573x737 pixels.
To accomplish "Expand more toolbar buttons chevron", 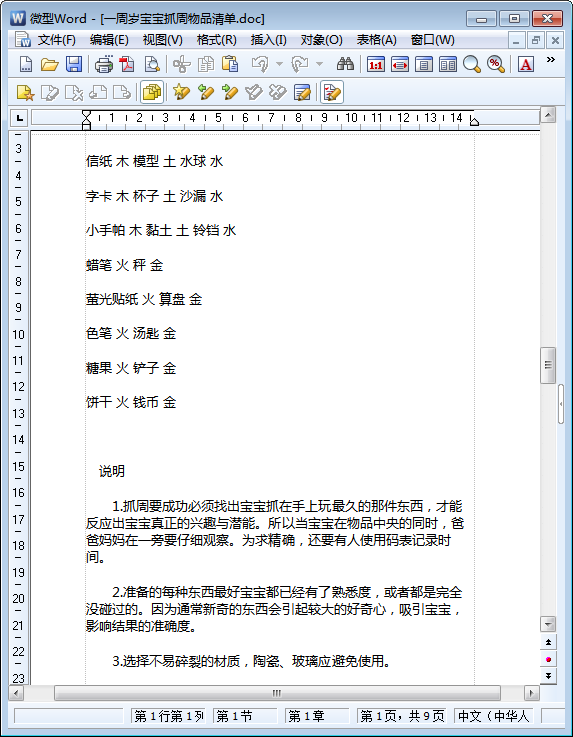I will (x=550, y=60).
